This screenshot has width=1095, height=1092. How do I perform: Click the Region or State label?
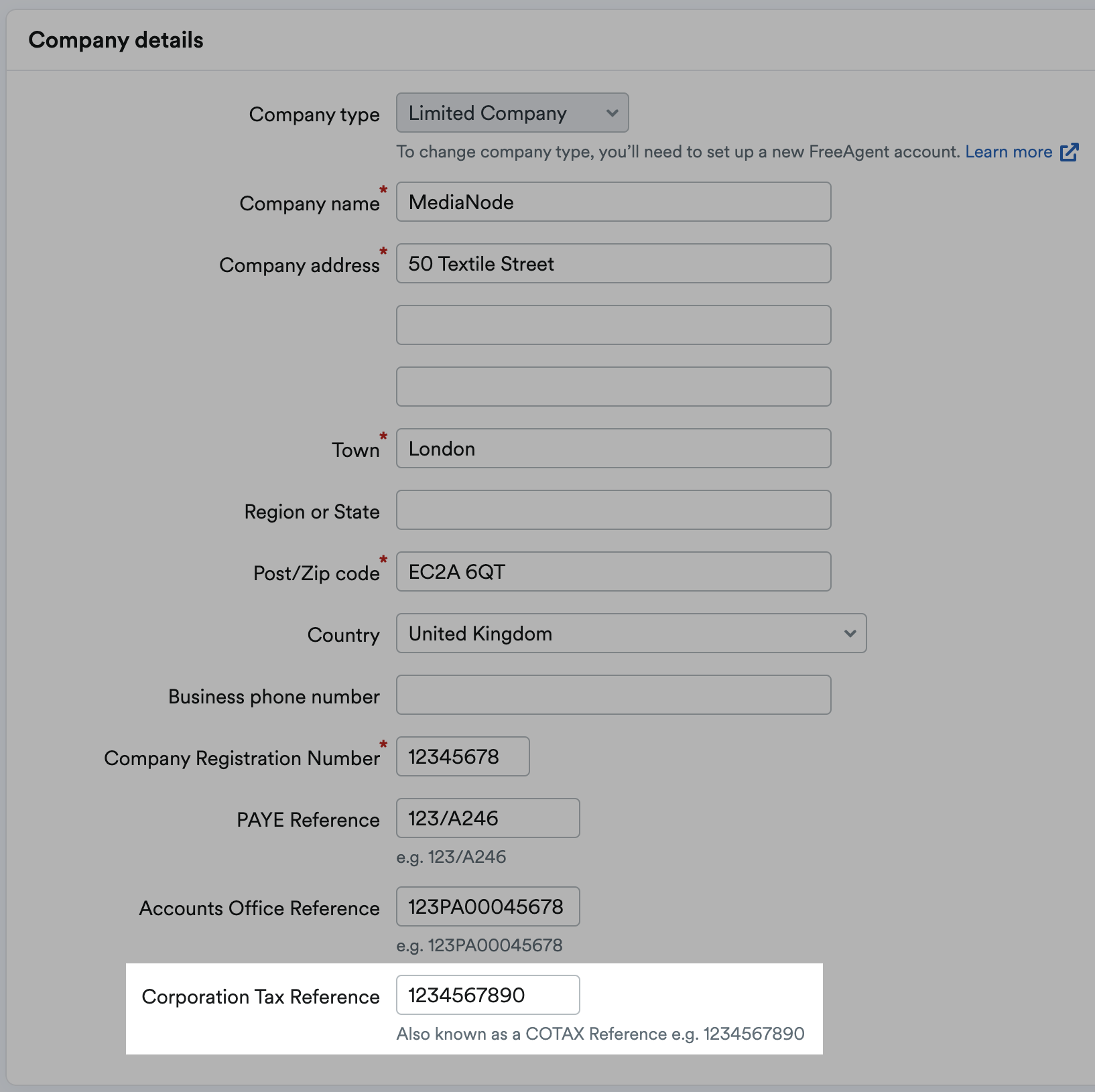click(x=312, y=512)
